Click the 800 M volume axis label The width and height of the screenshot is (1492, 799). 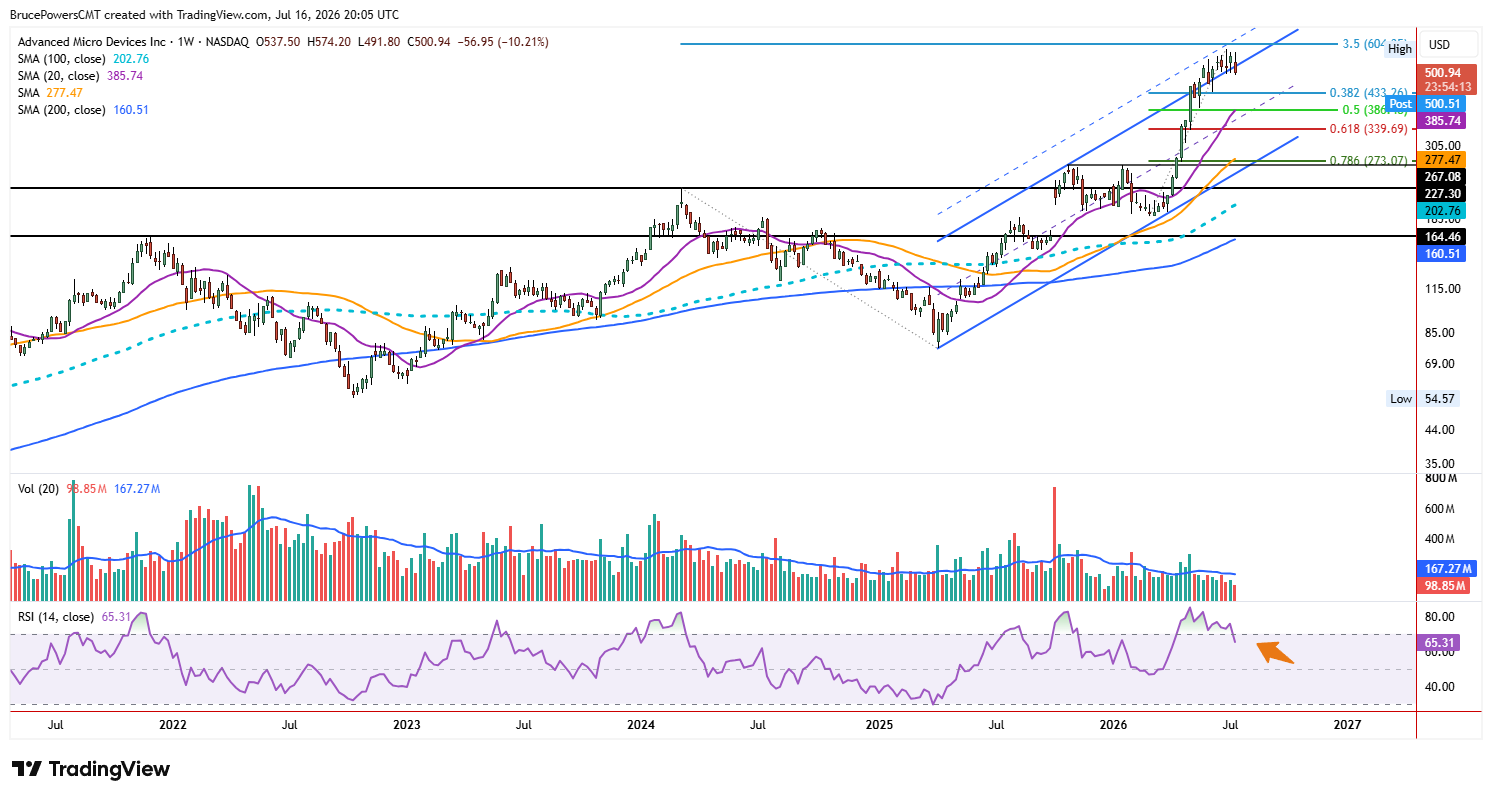1442,479
